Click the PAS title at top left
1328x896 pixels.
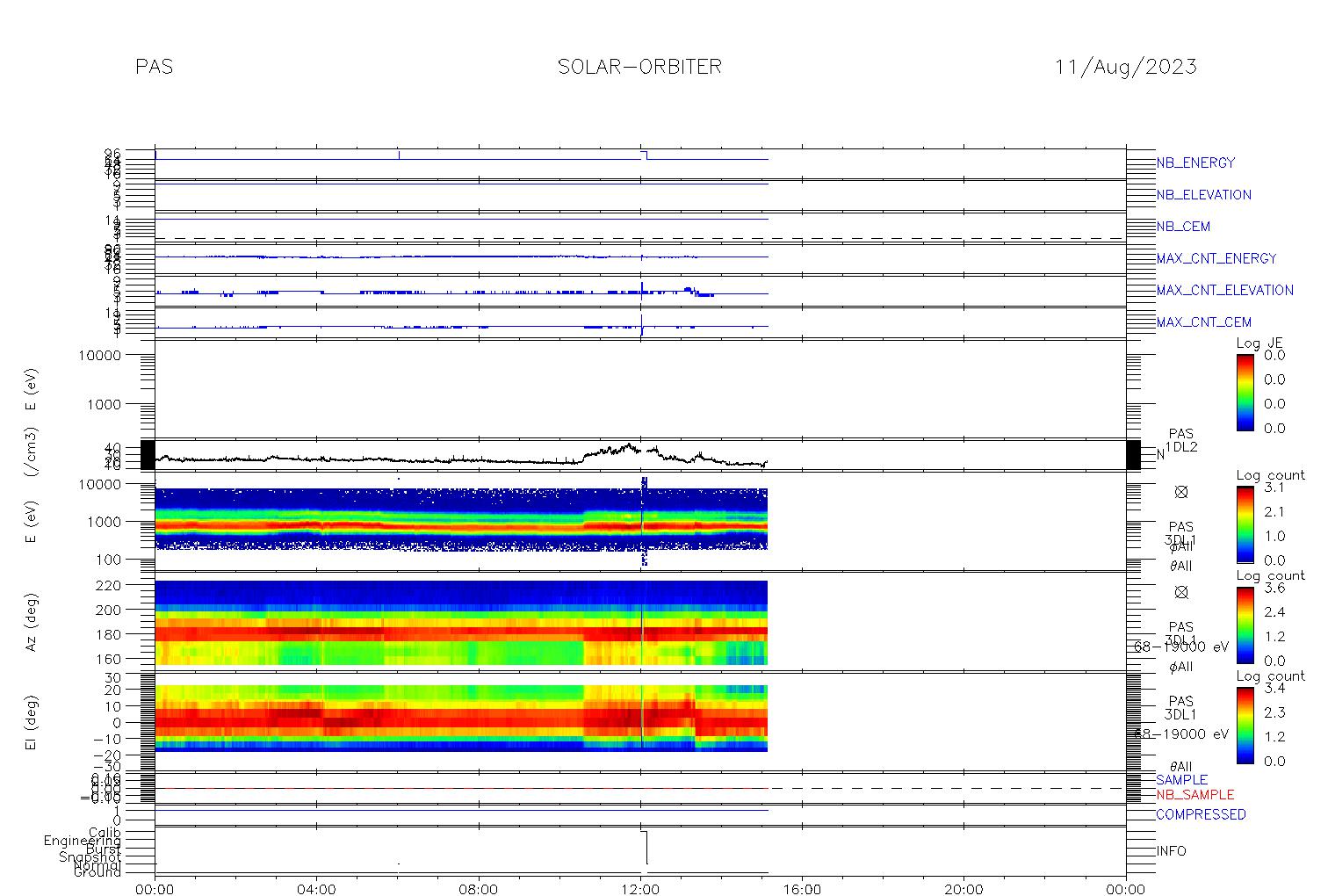click(x=155, y=67)
